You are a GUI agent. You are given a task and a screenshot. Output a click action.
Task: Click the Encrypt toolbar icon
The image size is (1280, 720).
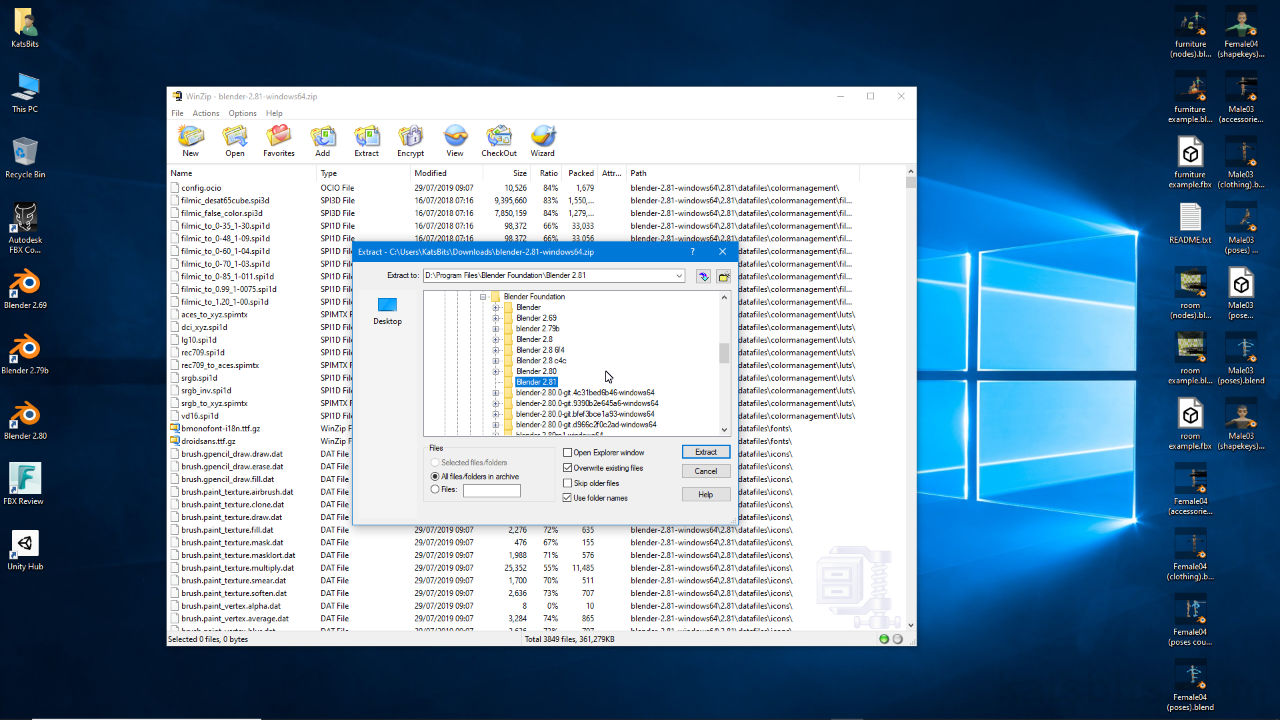pyautogui.click(x=410, y=139)
